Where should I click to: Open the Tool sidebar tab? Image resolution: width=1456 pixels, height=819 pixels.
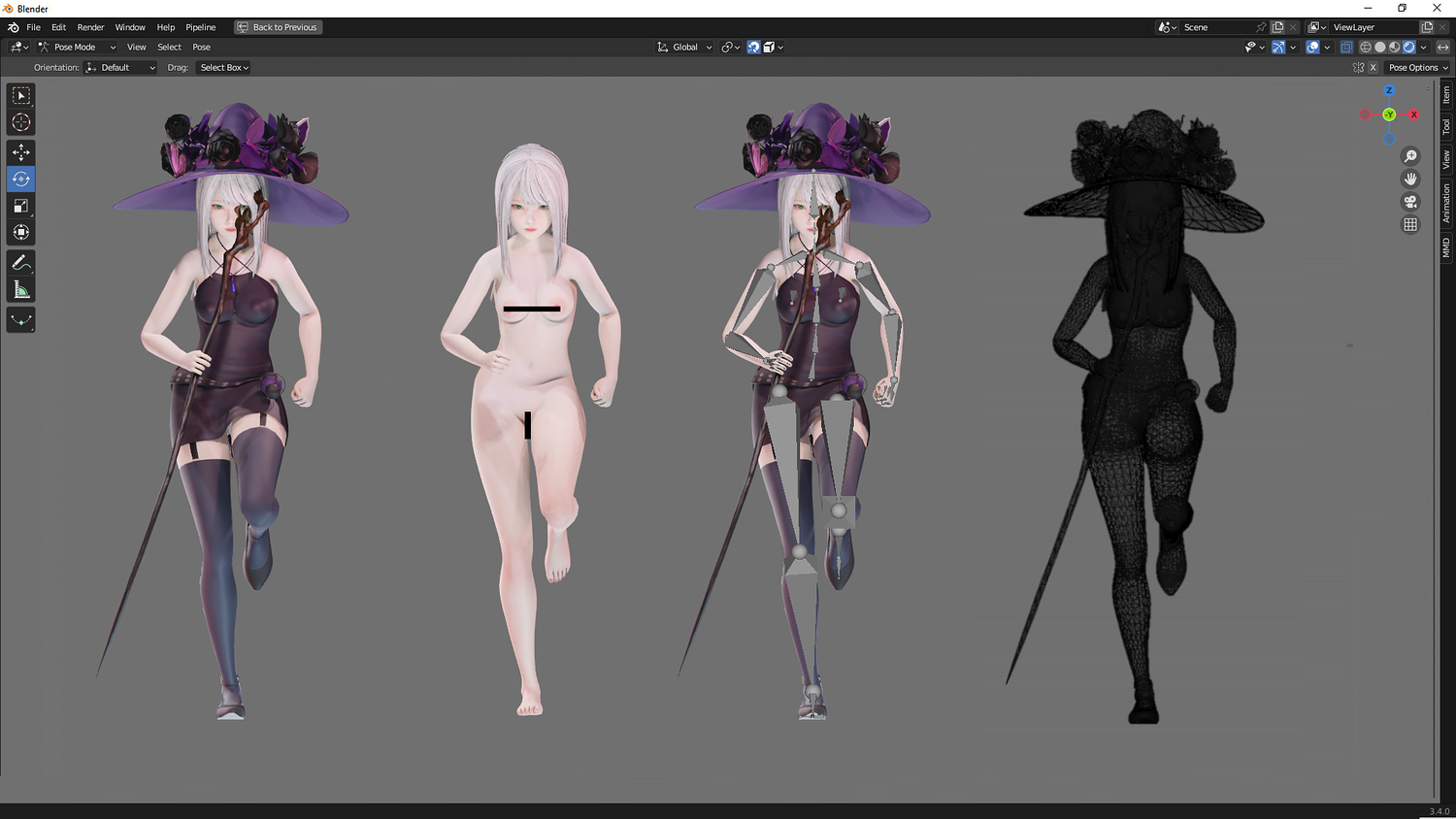[x=1446, y=127]
